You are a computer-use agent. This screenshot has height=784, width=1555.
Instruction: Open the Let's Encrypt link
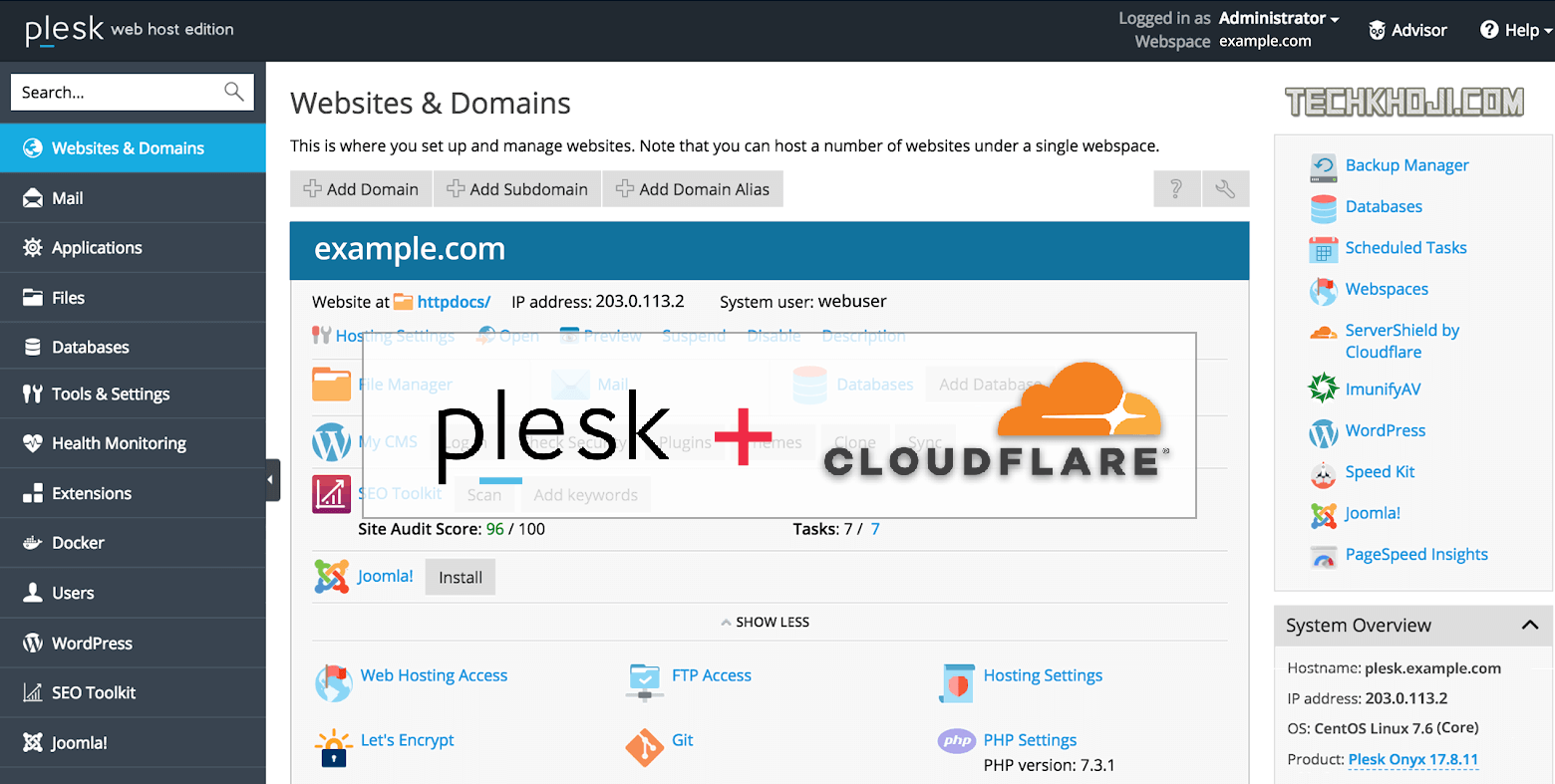pos(407,740)
